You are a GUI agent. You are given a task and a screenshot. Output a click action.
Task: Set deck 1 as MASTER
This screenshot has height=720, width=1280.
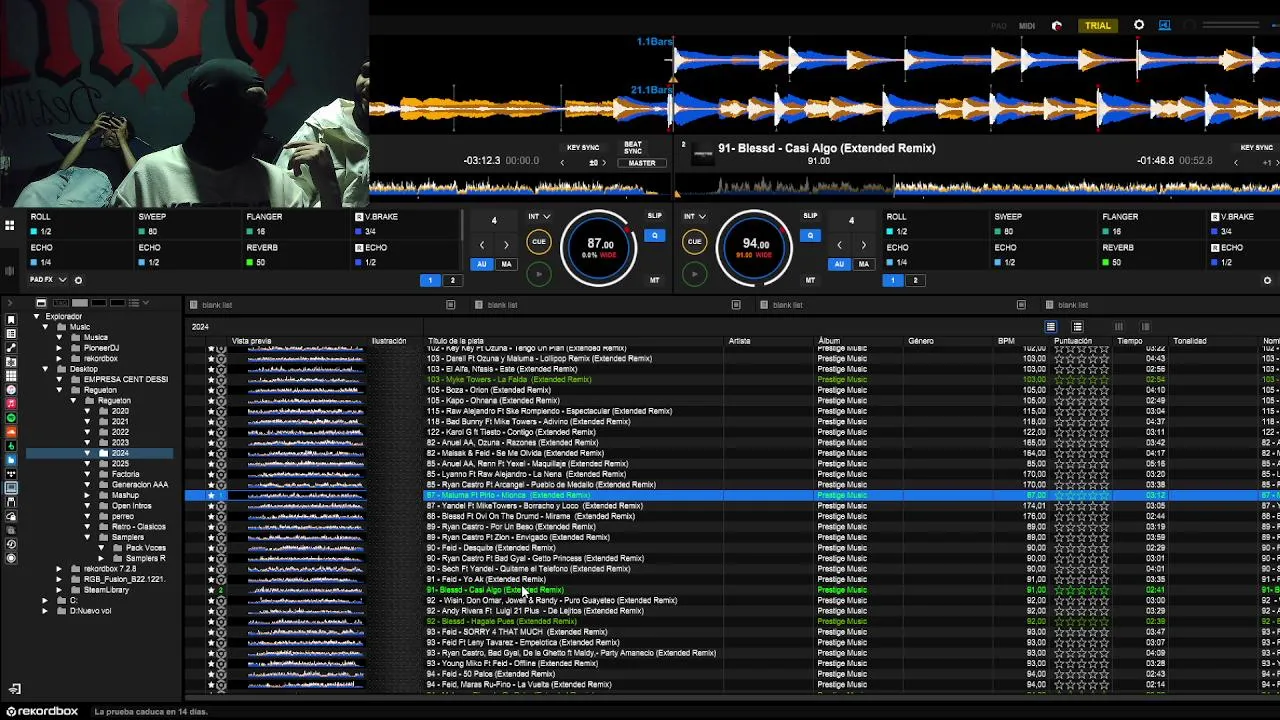point(641,163)
